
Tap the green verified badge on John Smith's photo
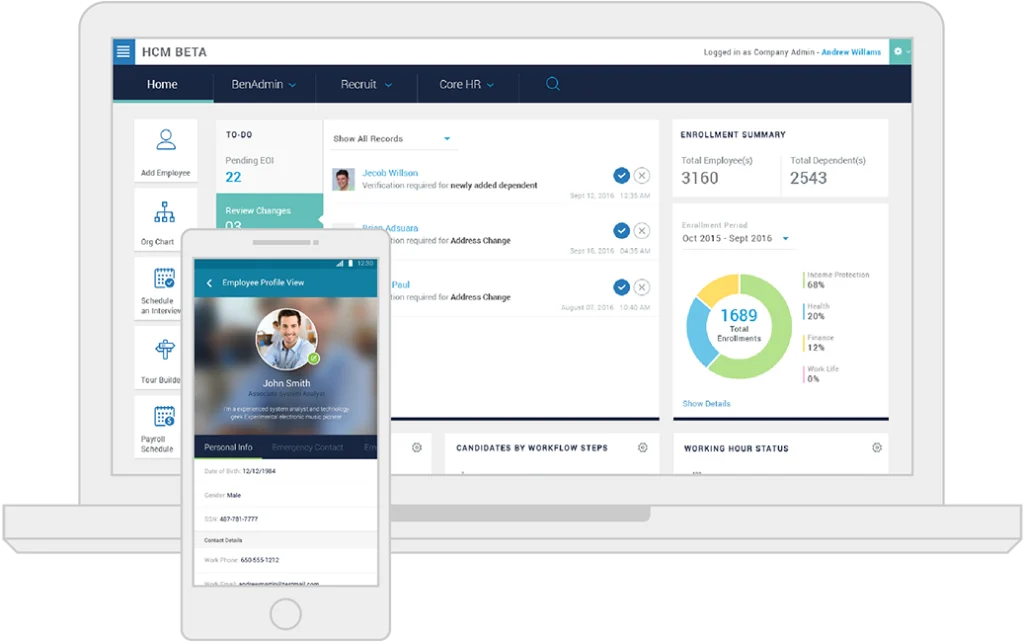coord(314,358)
